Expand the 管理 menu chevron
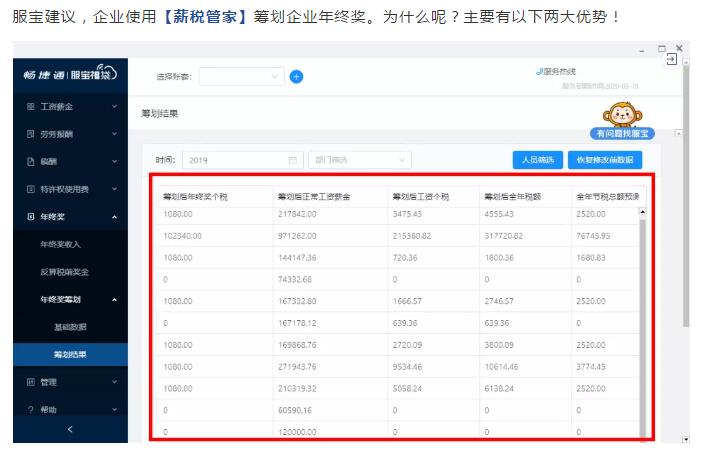 pos(115,382)
